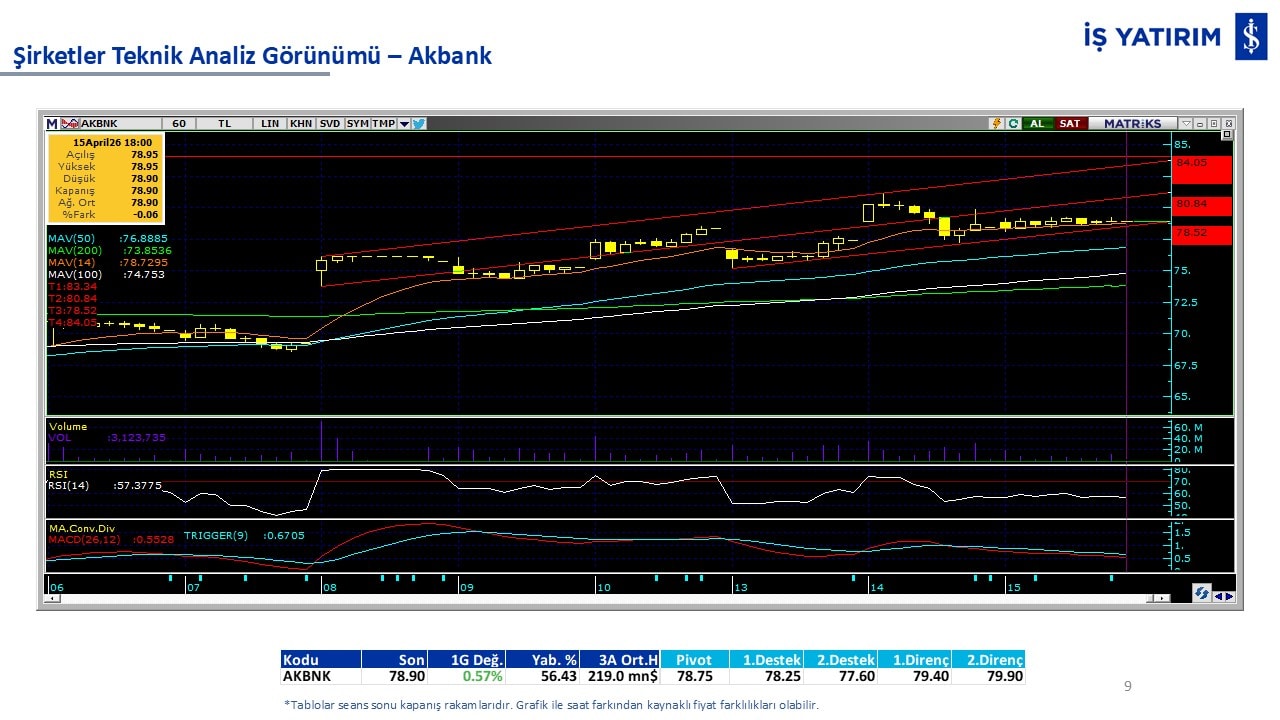
Task: Toggle the SVD level button
Action: pos(330,124)
